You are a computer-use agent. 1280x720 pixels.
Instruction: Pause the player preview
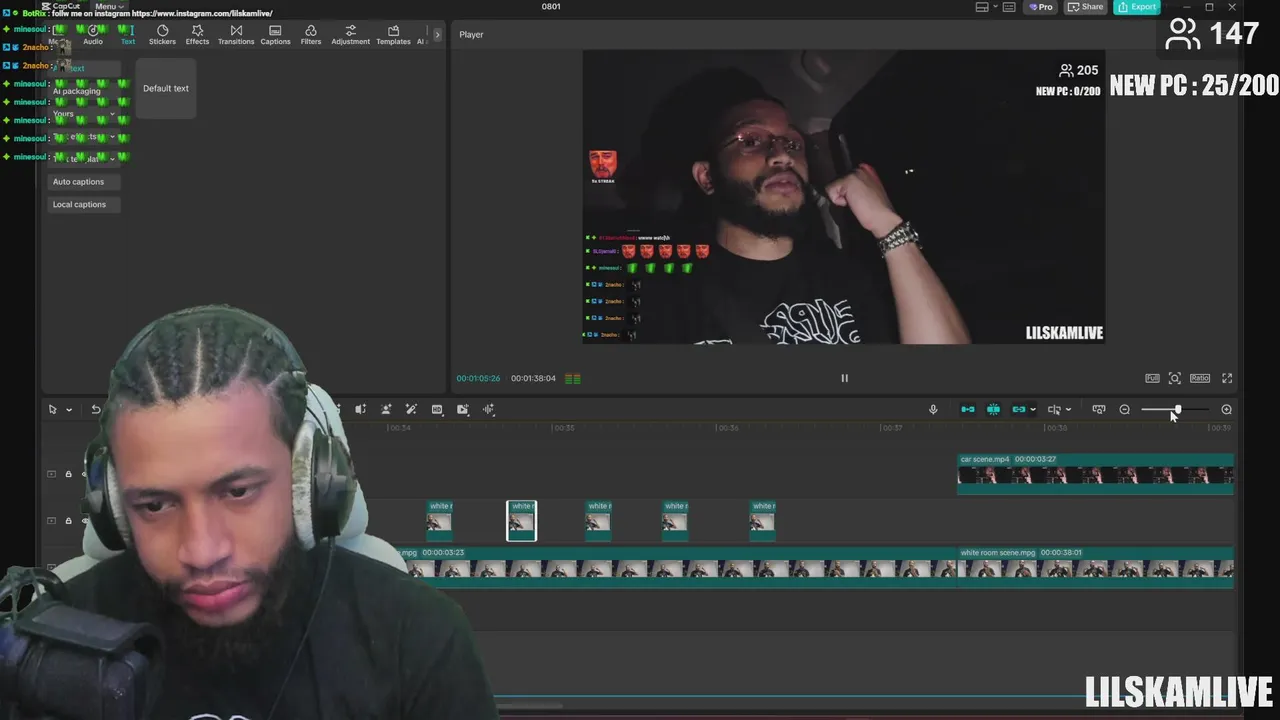pos(844,378)
